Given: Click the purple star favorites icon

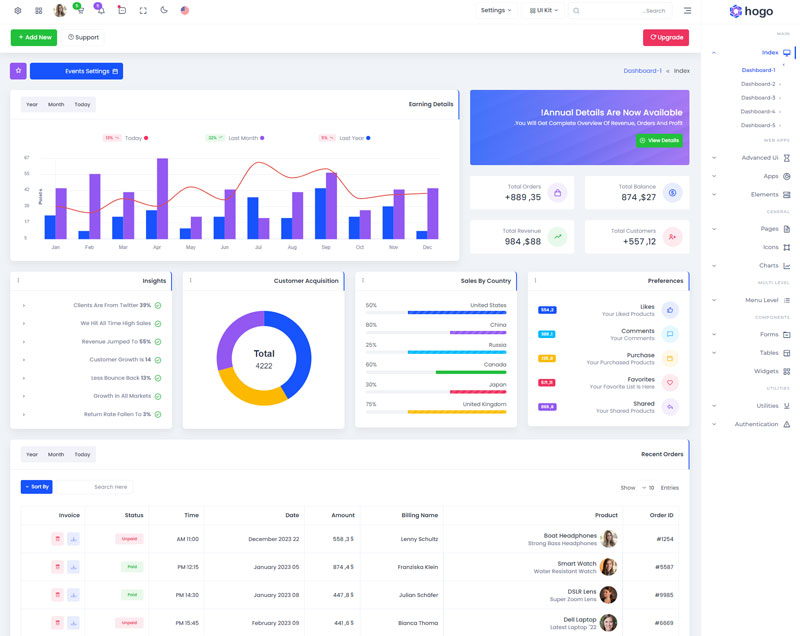Looking at the screenshot, I should (x=18, y=71).
